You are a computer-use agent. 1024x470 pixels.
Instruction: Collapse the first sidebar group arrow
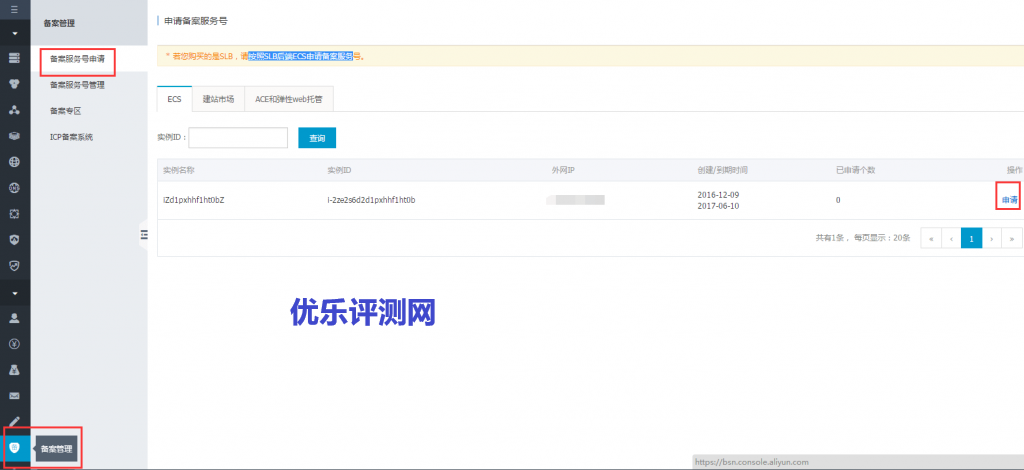point(14,33)
